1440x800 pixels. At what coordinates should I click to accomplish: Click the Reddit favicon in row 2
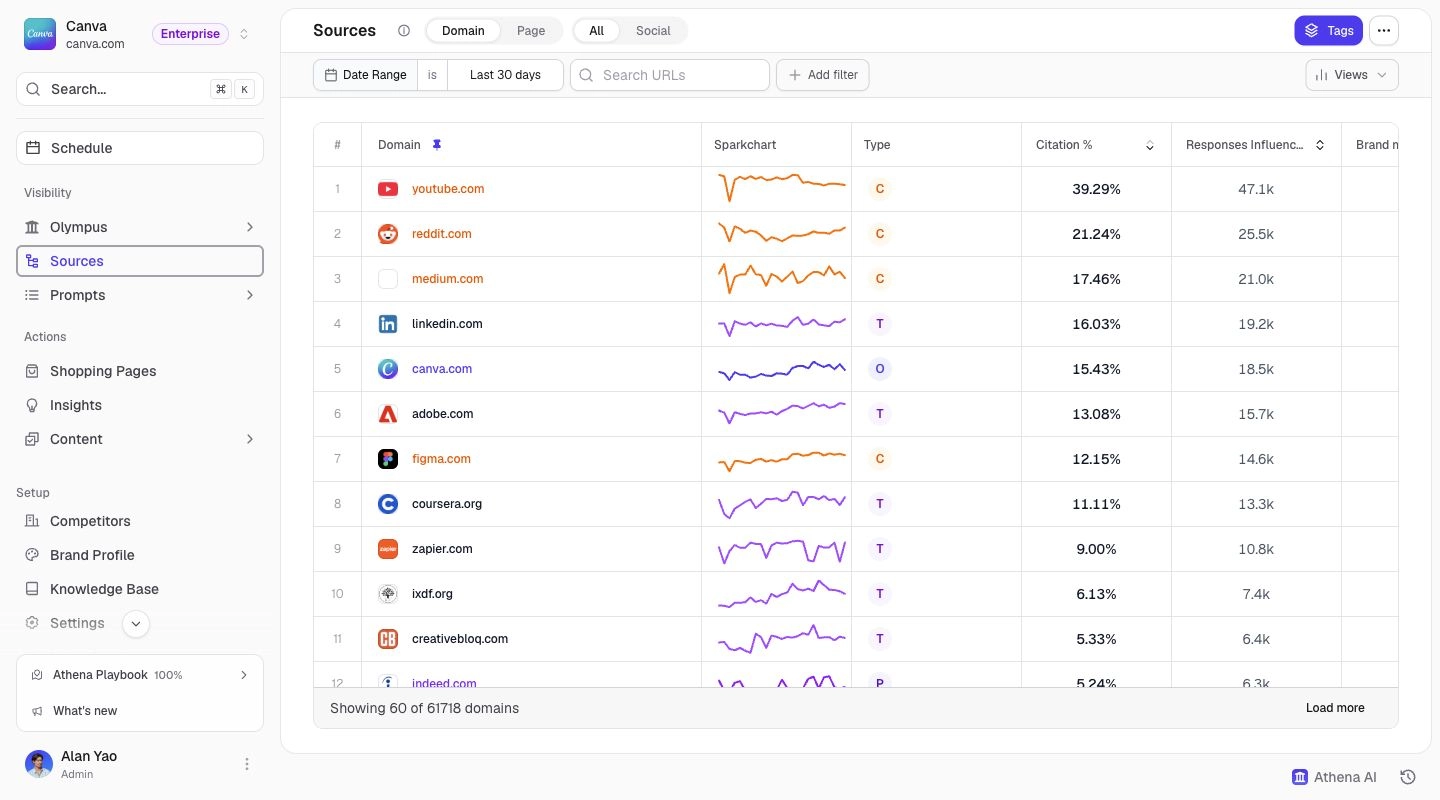(x=388, y=234)
